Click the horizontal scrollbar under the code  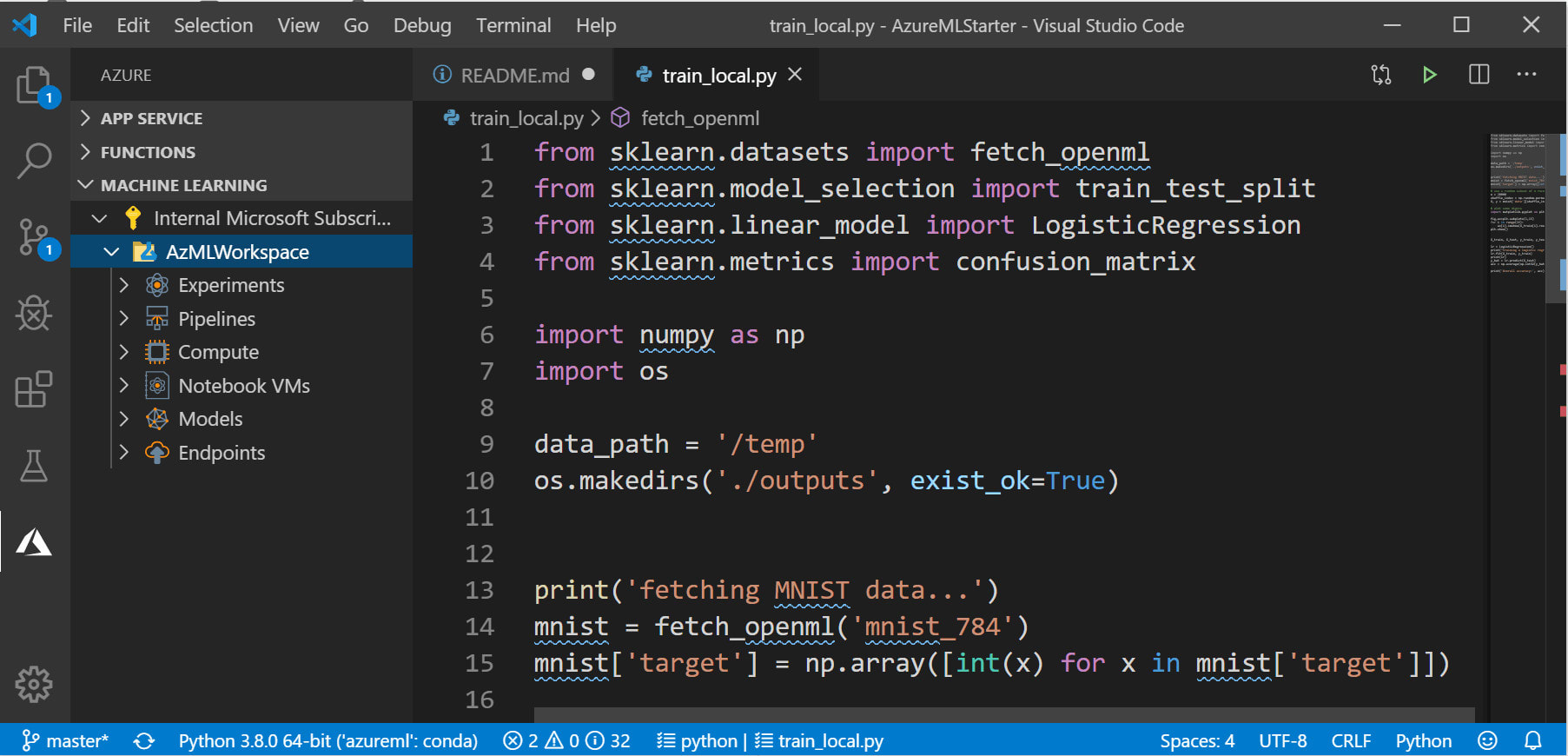coord(1003,714)
